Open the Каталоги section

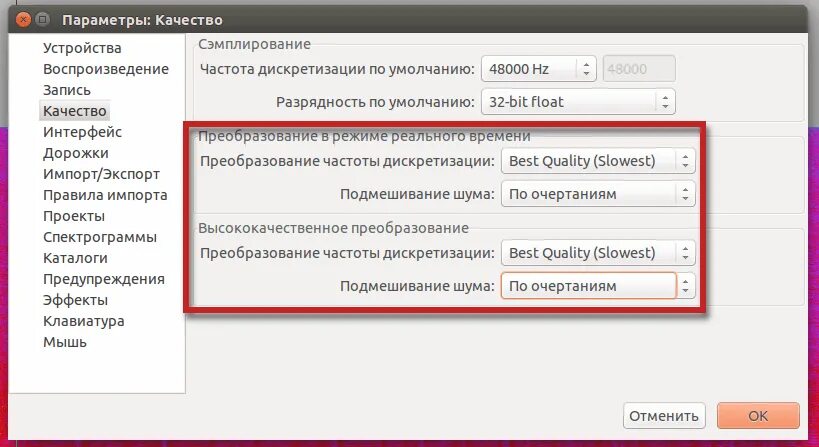coord(75,258)
